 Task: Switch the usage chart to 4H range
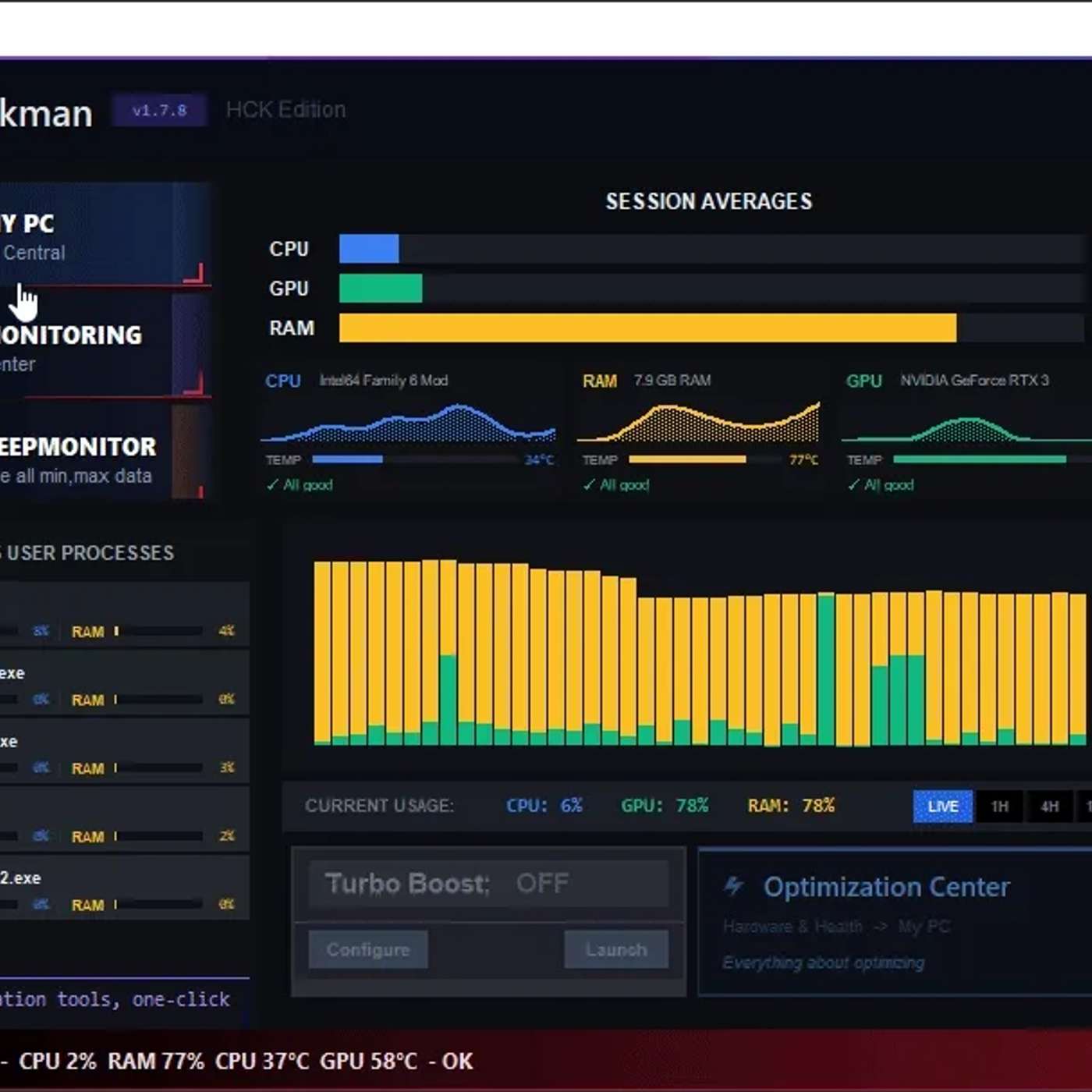pyautogui.click(x=1049, y=807)
